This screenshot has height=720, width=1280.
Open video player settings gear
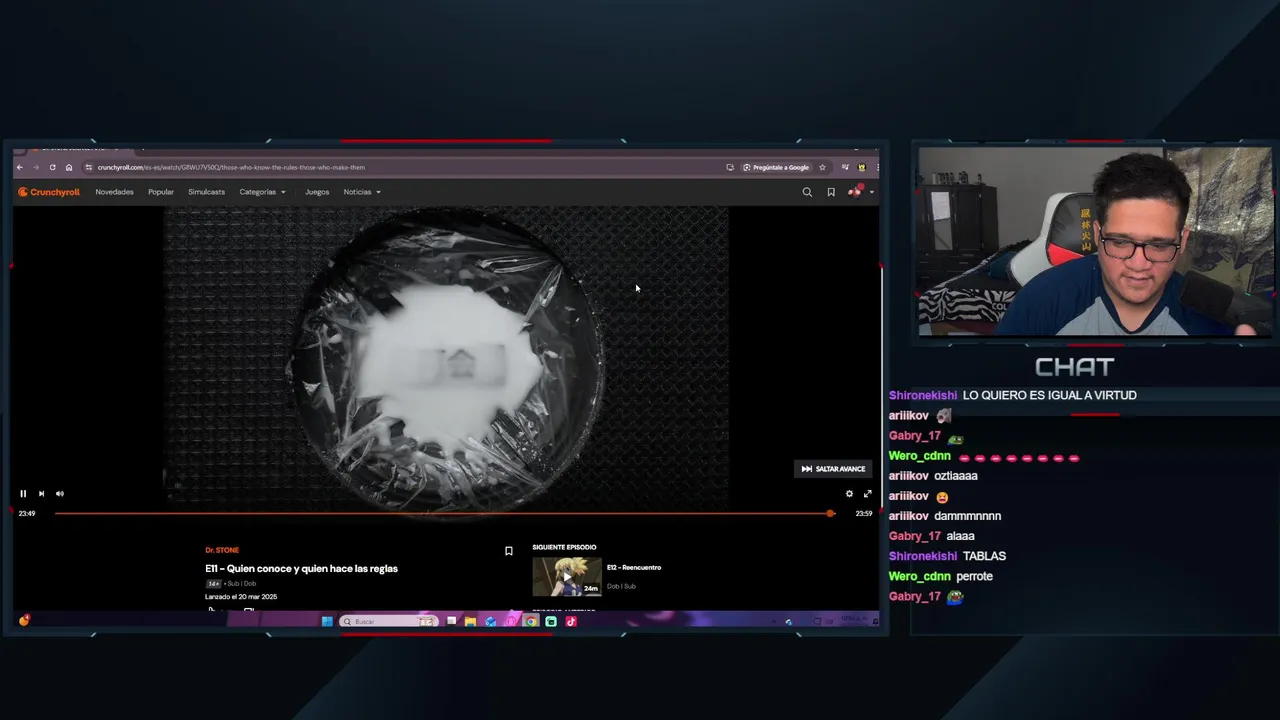[849, 493]
